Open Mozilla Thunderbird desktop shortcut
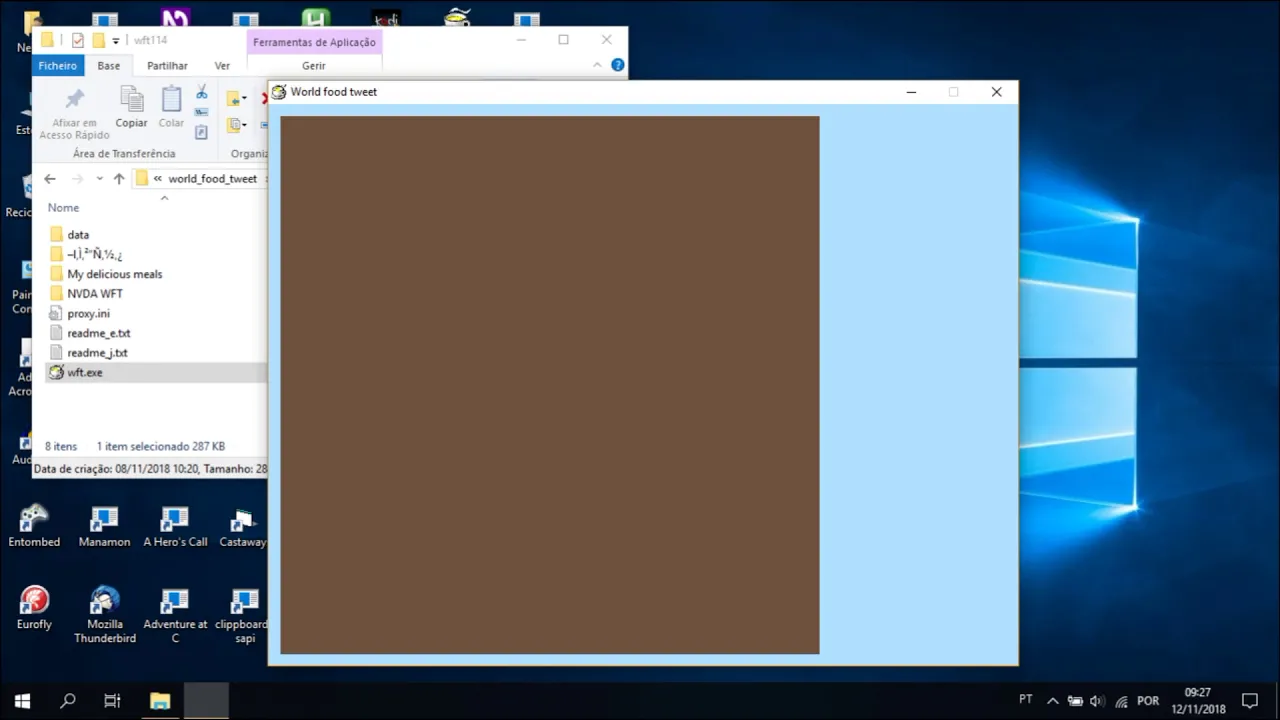The image size is (1280, 720). coord(104,615)
